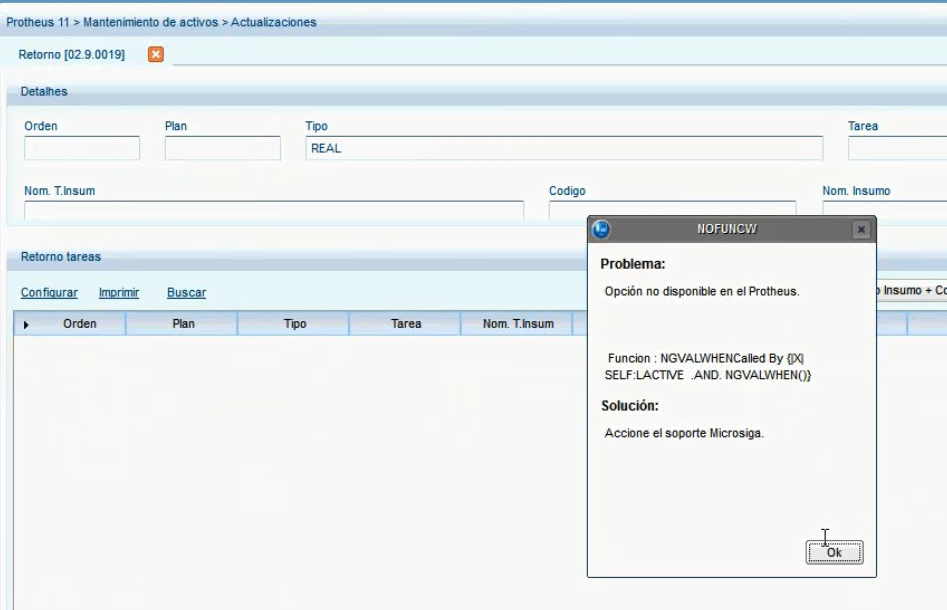Click the NOFUNCW dialog globe icon
Viewport: 947px width, 610px height.
(601, 230)
